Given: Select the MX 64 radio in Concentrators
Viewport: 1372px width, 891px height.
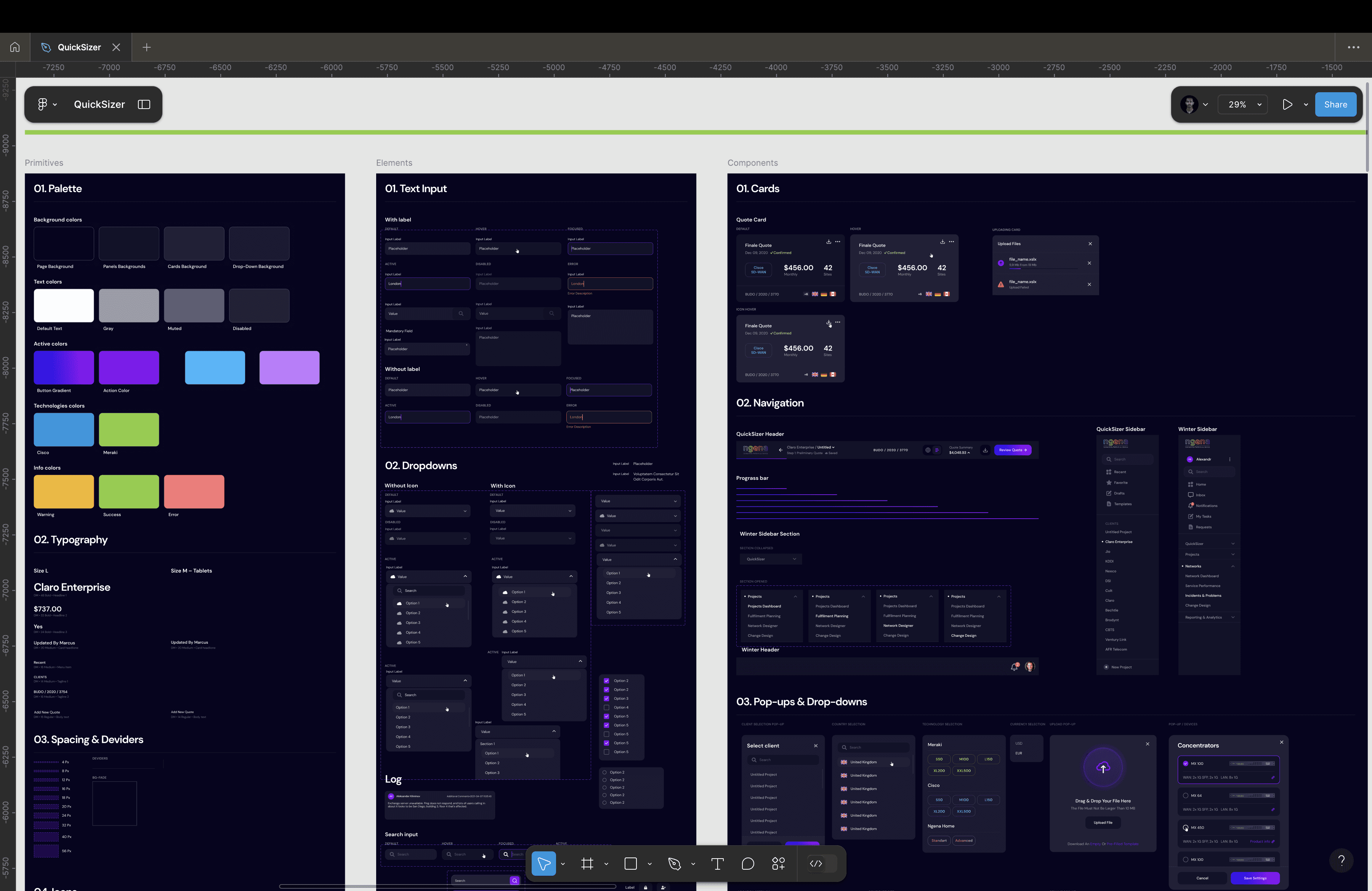Looking at the screenshot, I should pyautogui.click(x=1186, y=795).
